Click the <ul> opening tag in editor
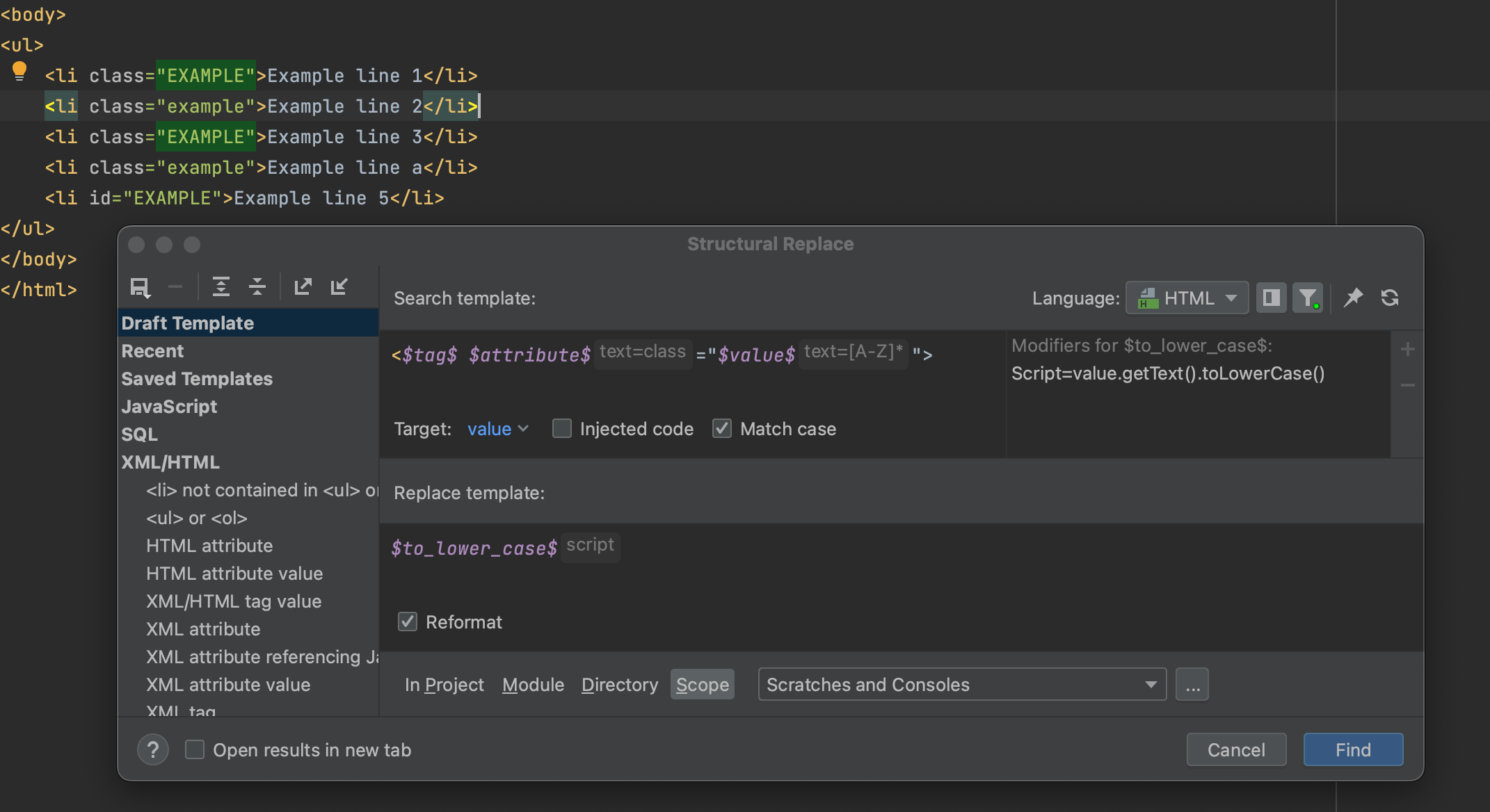Viewport: 1490px width, 812px height. [22, 45]
